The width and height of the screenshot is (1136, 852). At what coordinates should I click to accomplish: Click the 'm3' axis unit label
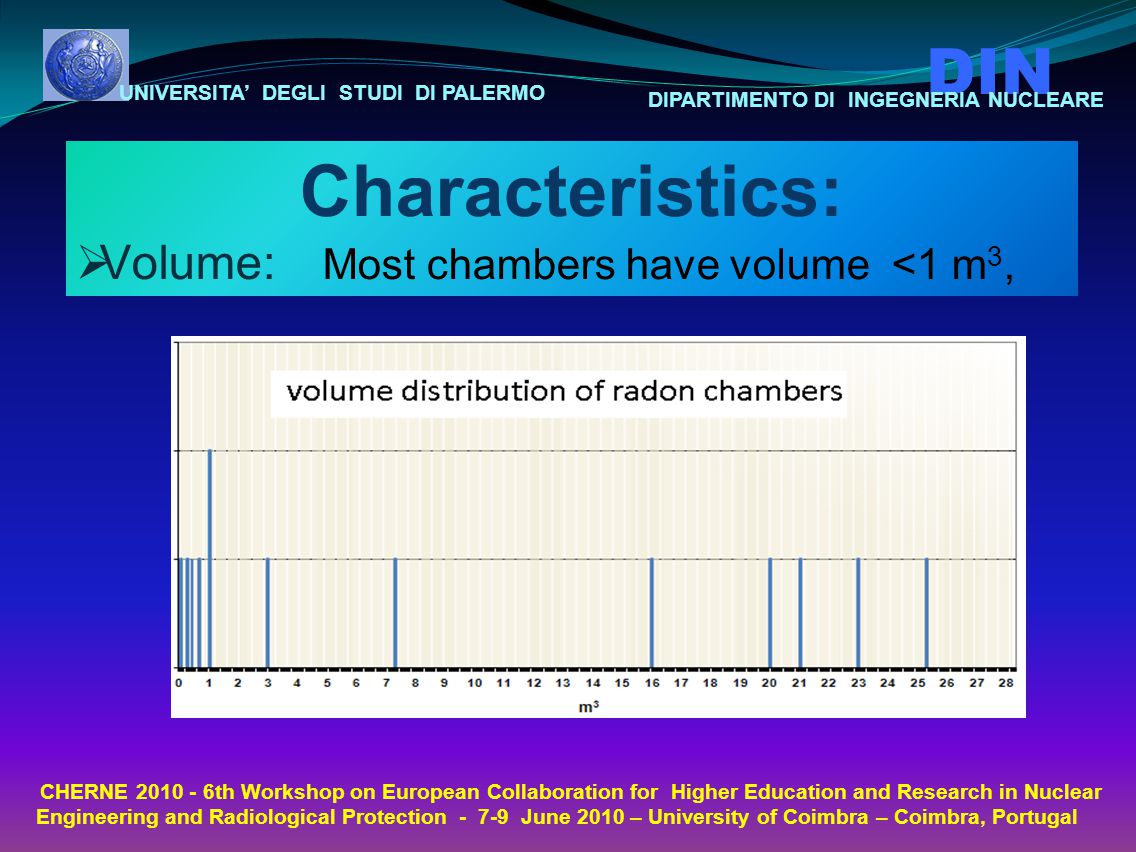pyautogui.click(x=588, y=706)
